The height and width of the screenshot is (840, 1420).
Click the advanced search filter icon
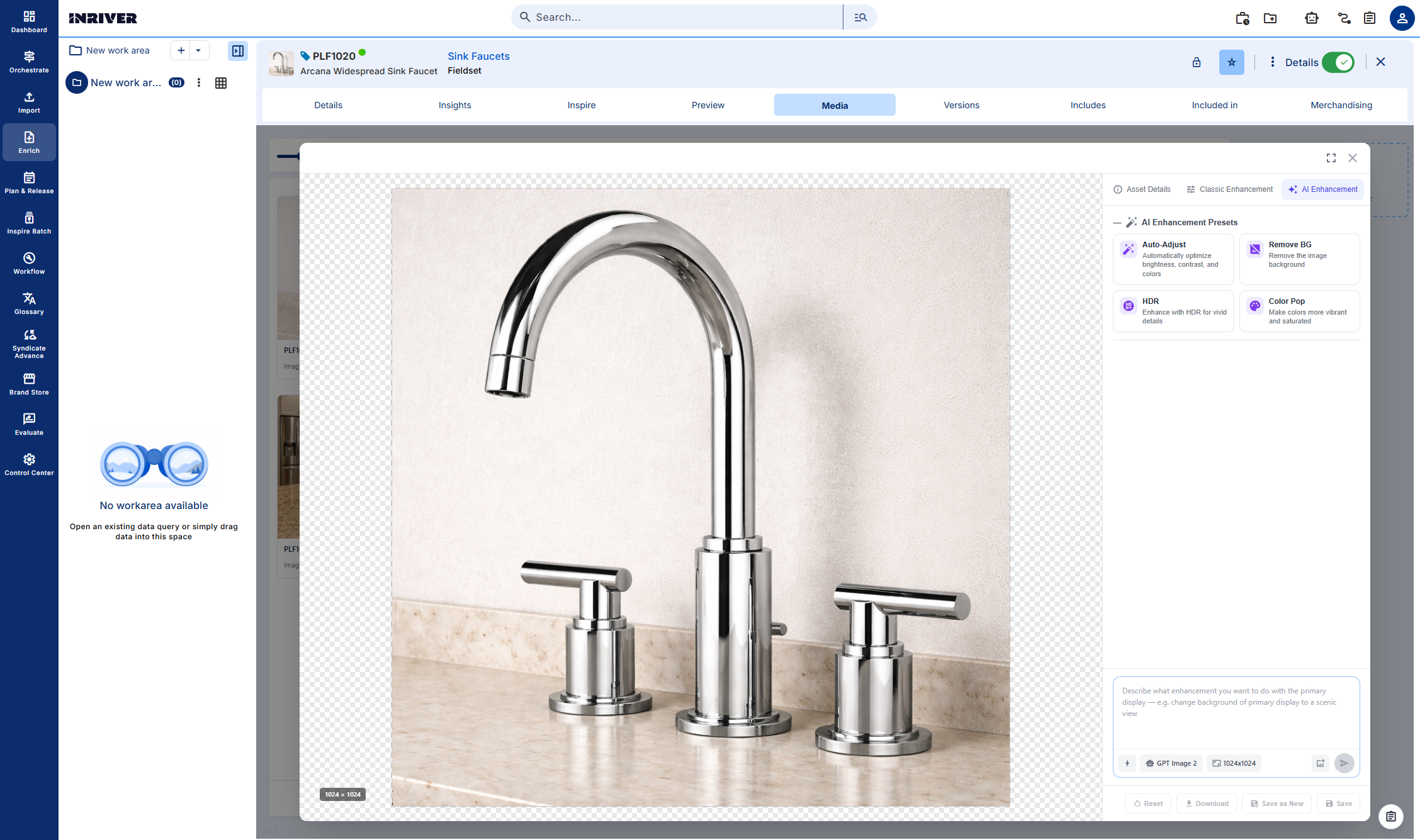tap(860, 17)
